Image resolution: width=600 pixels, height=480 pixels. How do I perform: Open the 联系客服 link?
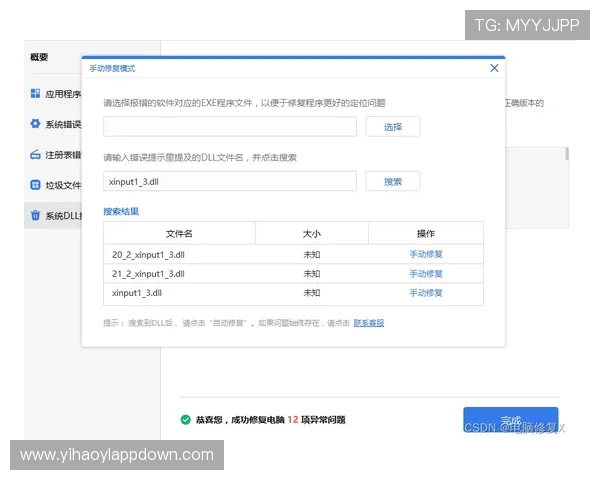click(368, 323)
